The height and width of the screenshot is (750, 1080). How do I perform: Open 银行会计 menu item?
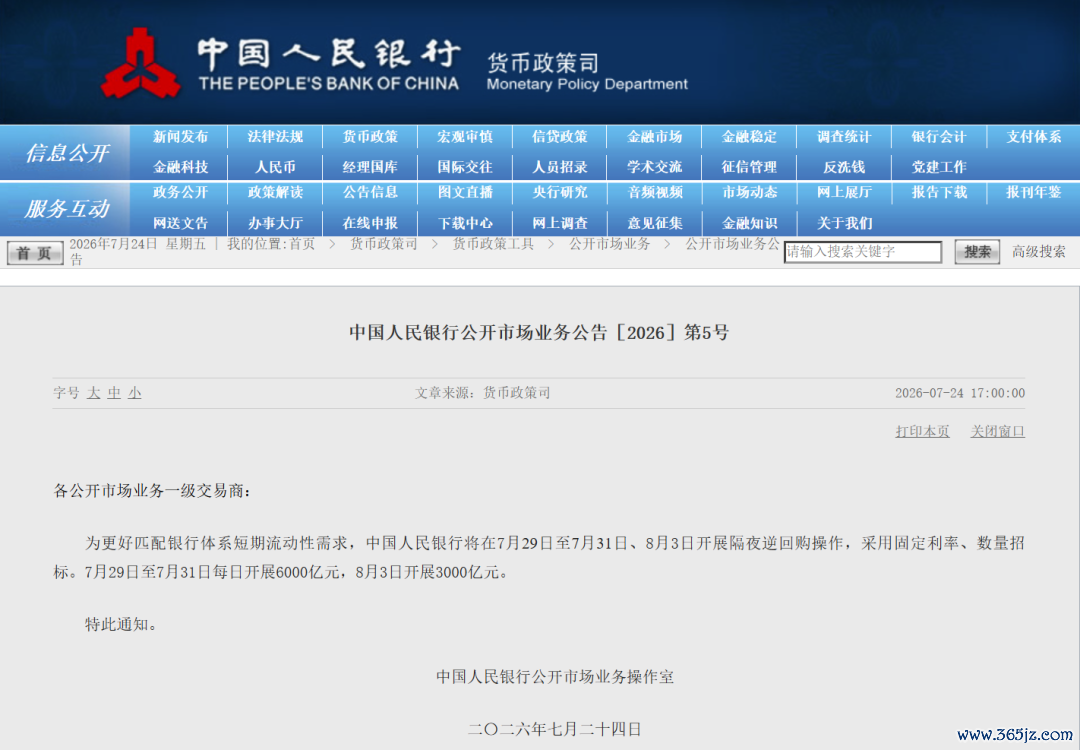[x=939, y=137]
